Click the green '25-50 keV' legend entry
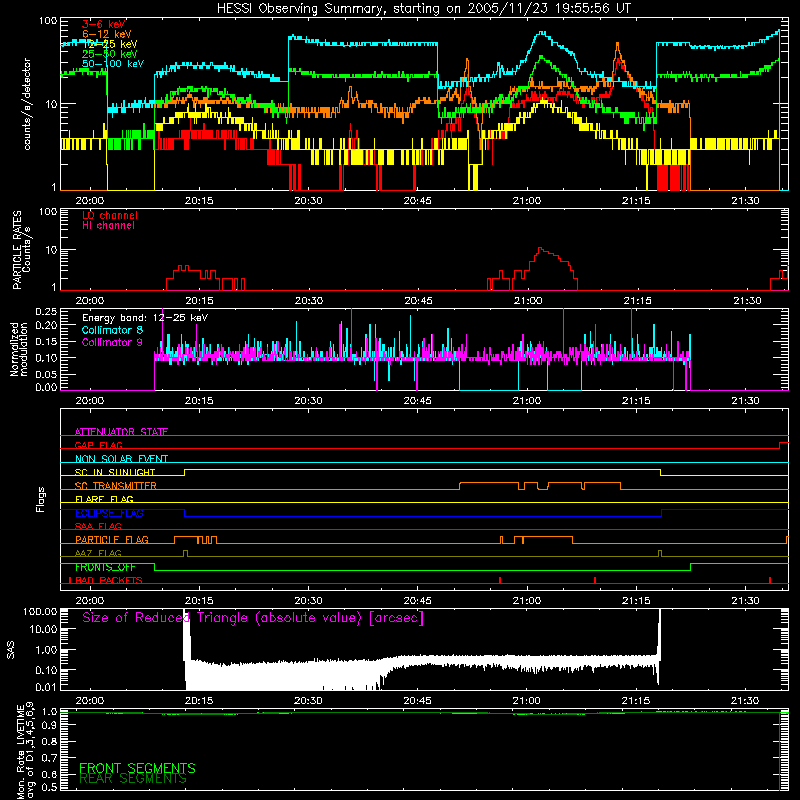Image resolution: width=800 pixels, height=800 pixels. (110, 54)
